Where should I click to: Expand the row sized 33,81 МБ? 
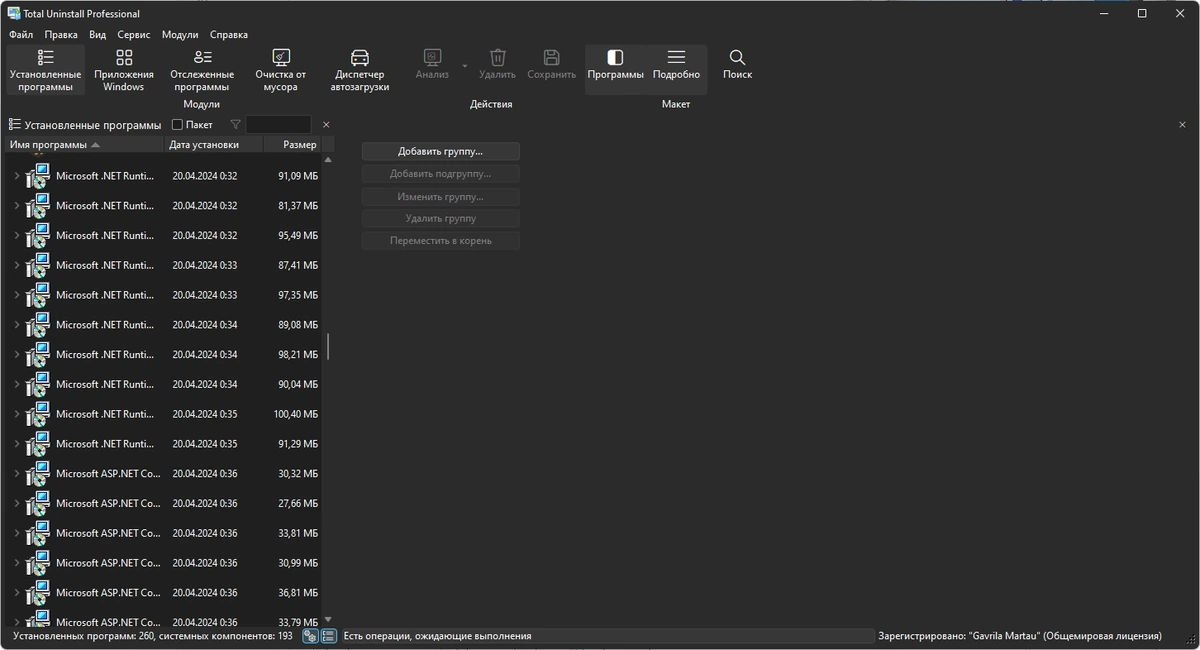click(16, 533)
